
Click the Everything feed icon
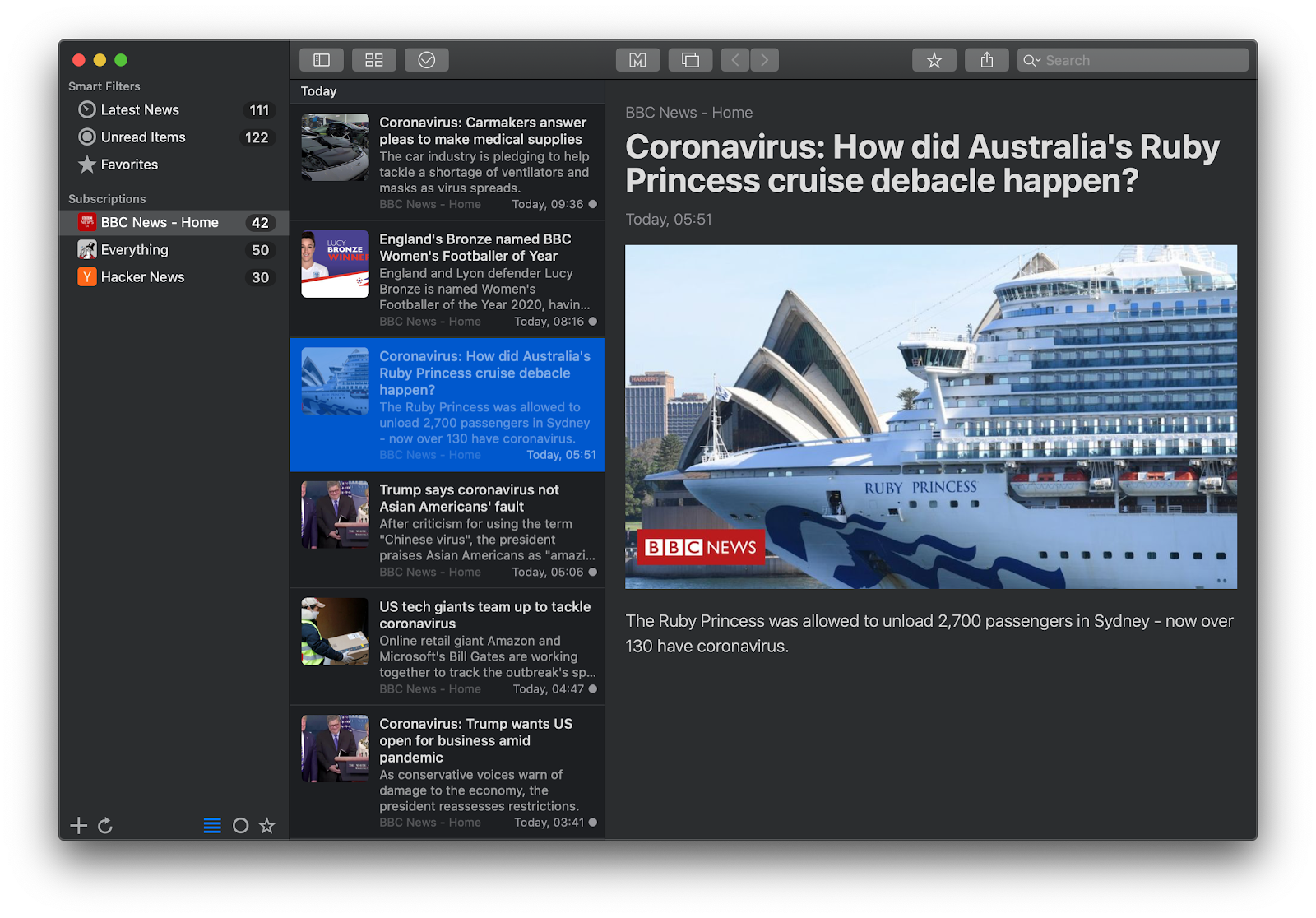click(x=87, y=249)
